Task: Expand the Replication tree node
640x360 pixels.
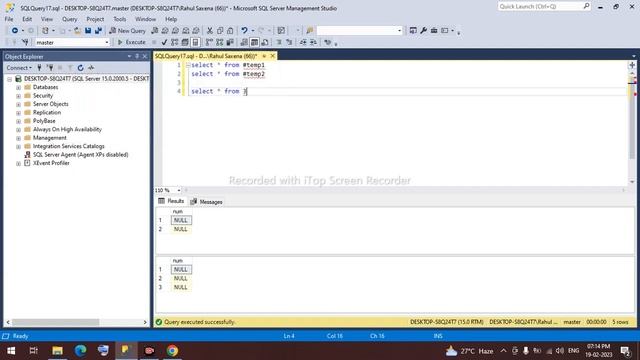Action: (x=18, y=113)
